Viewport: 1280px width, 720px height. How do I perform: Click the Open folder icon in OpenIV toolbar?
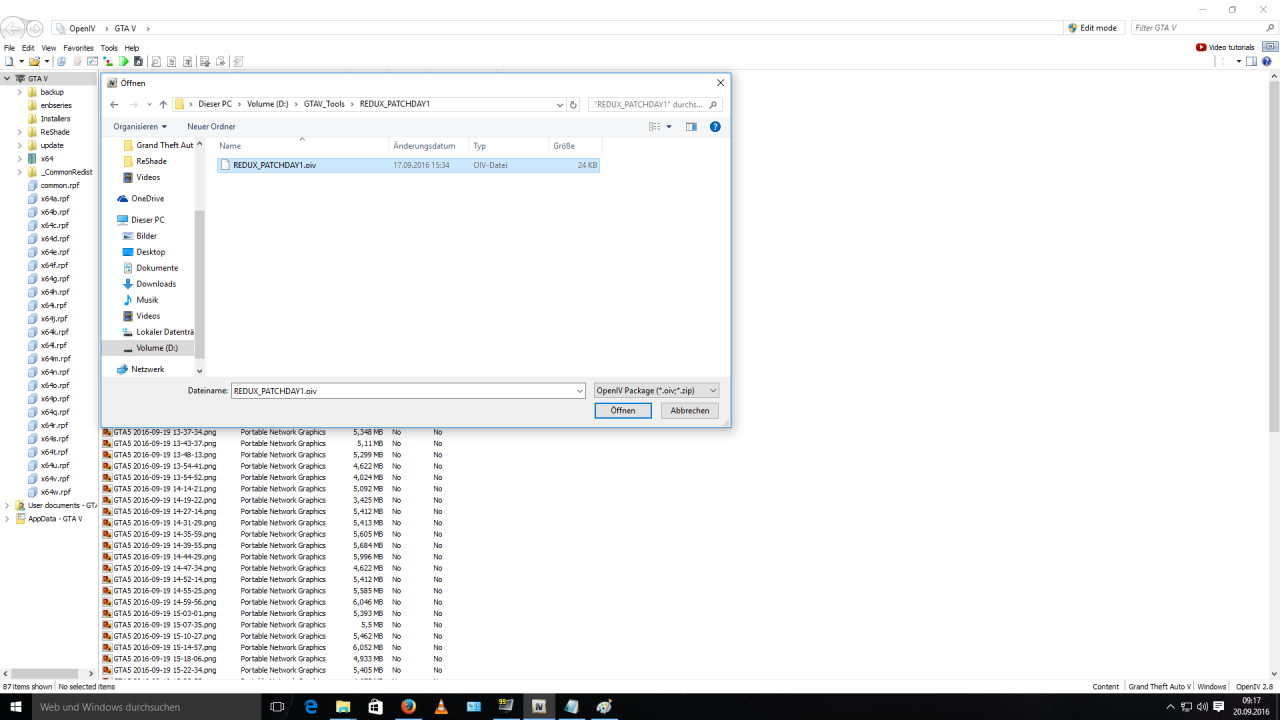click(34, 62)
